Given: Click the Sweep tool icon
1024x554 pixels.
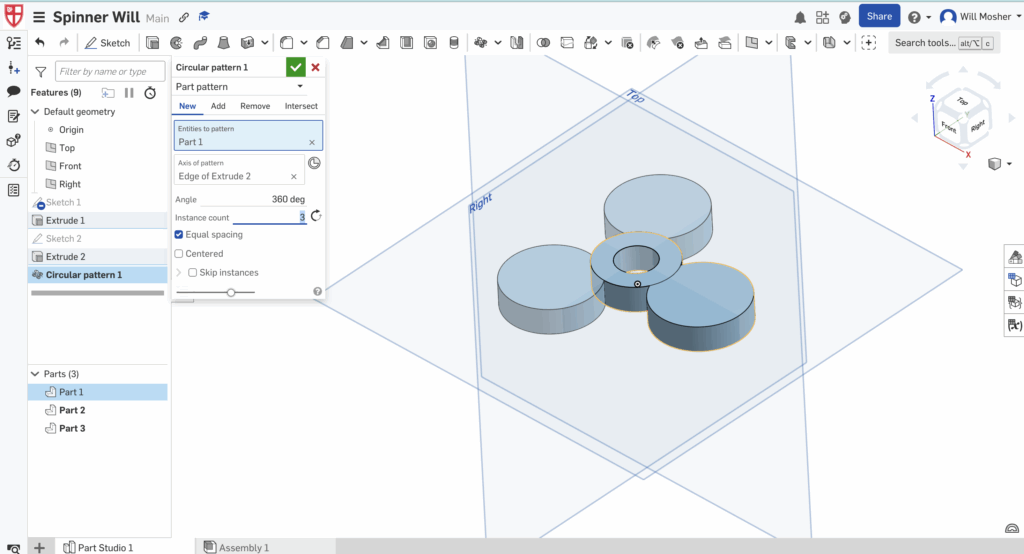Looking at the screenshot, I should [199, 43].
